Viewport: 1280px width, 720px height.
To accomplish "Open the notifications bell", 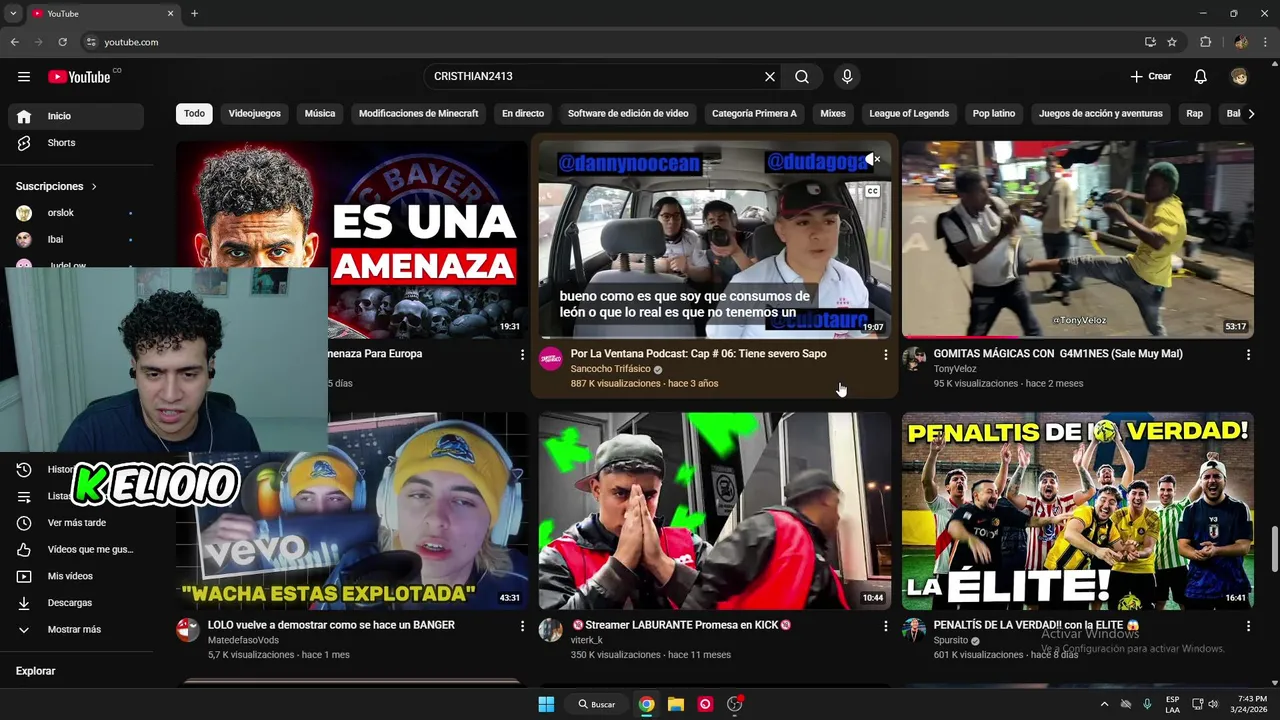I will [x=1201, y=77].
